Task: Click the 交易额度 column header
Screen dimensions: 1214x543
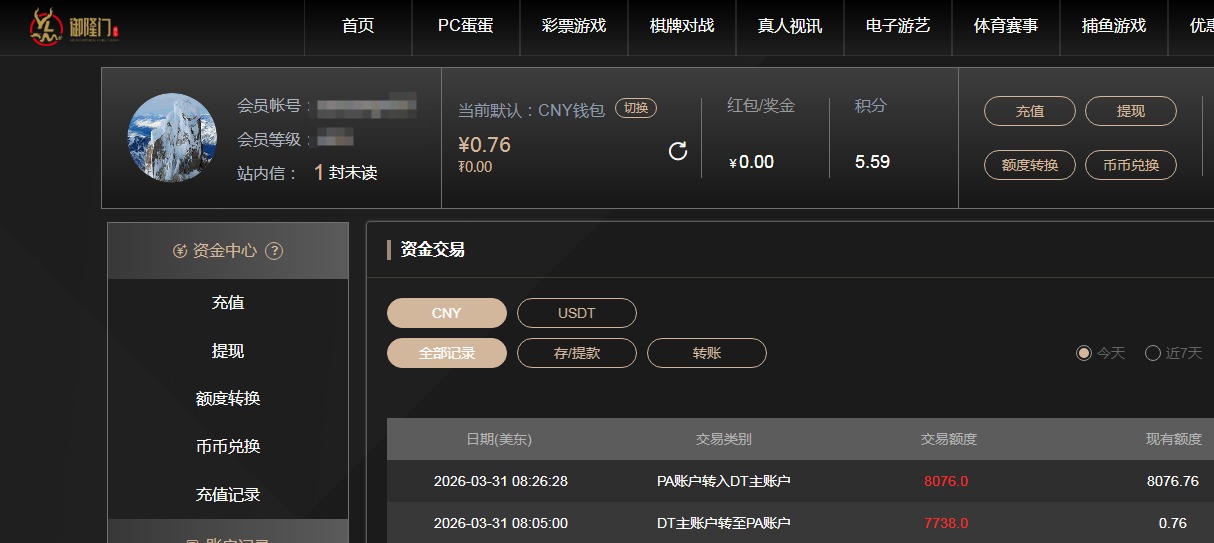Action: [949, 439]
